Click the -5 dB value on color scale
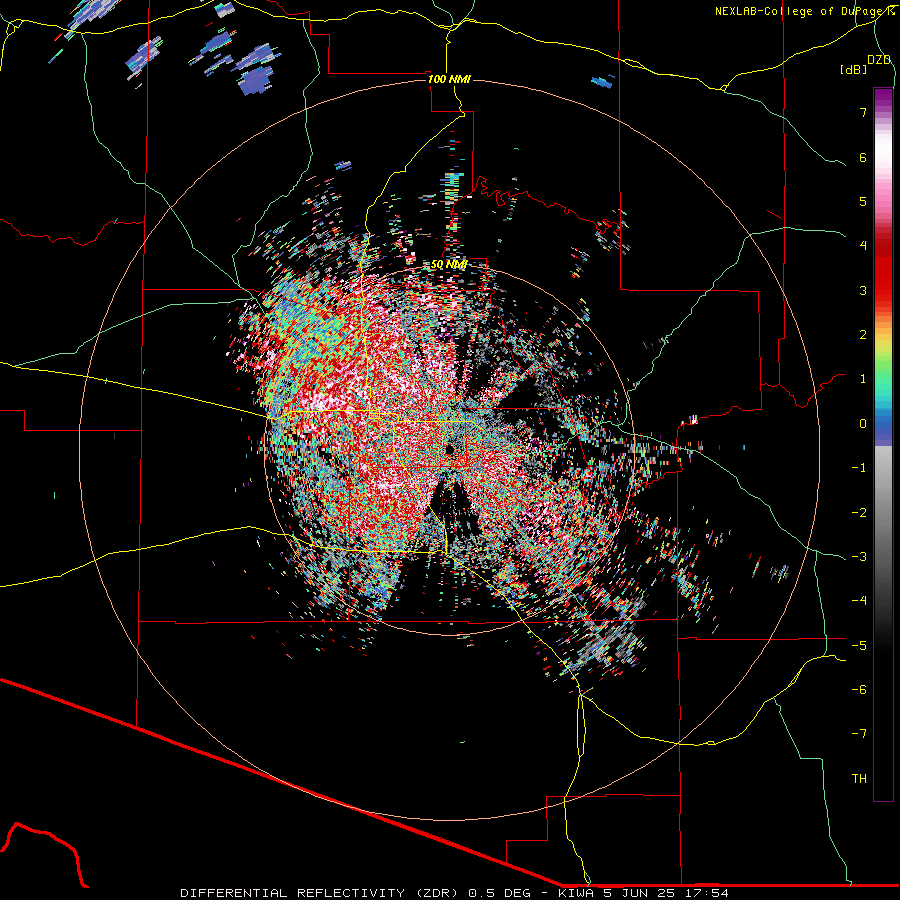The width and height of the screenshot is (900, 900). (x=859, y=646)
